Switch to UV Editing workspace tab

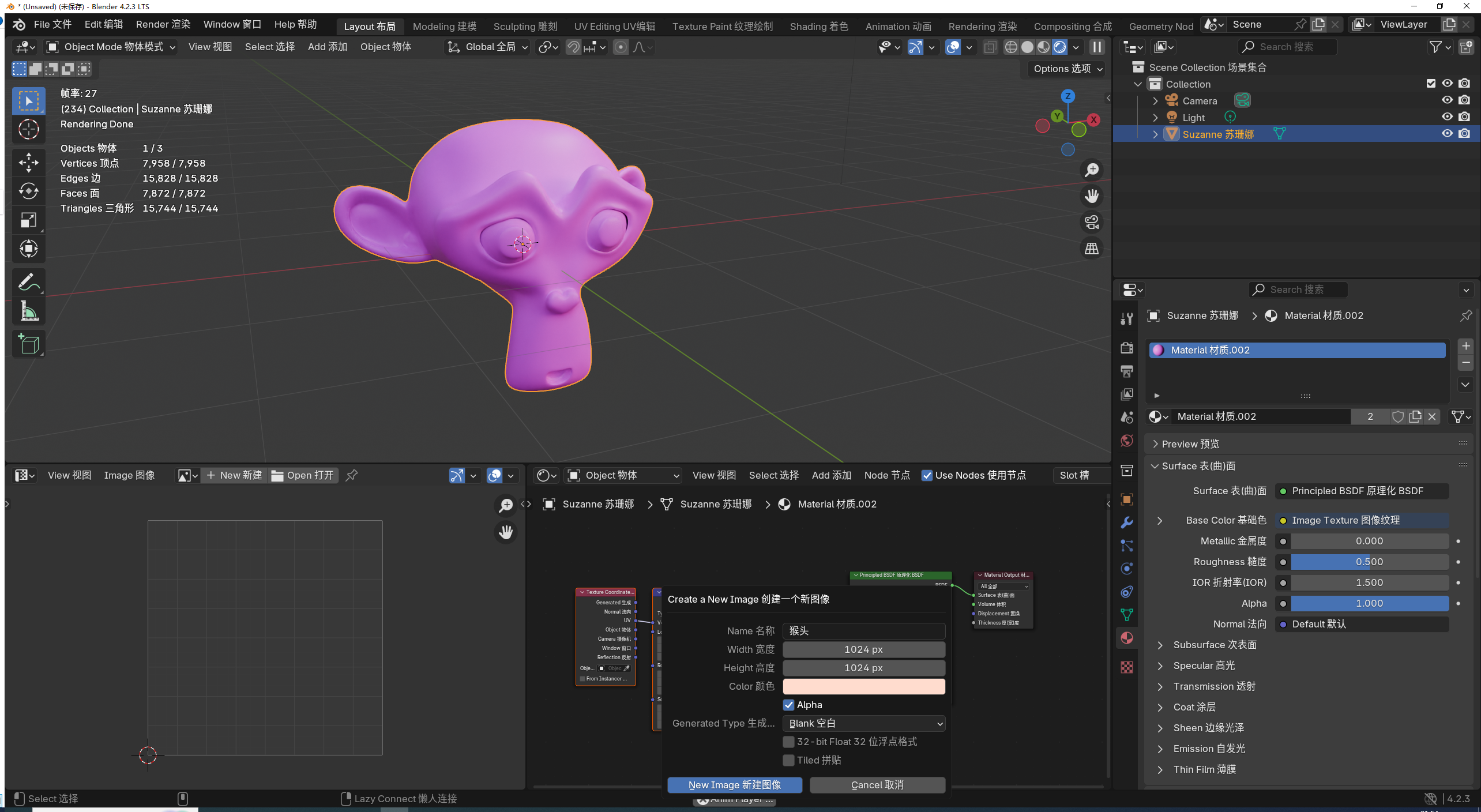(615, 27)
